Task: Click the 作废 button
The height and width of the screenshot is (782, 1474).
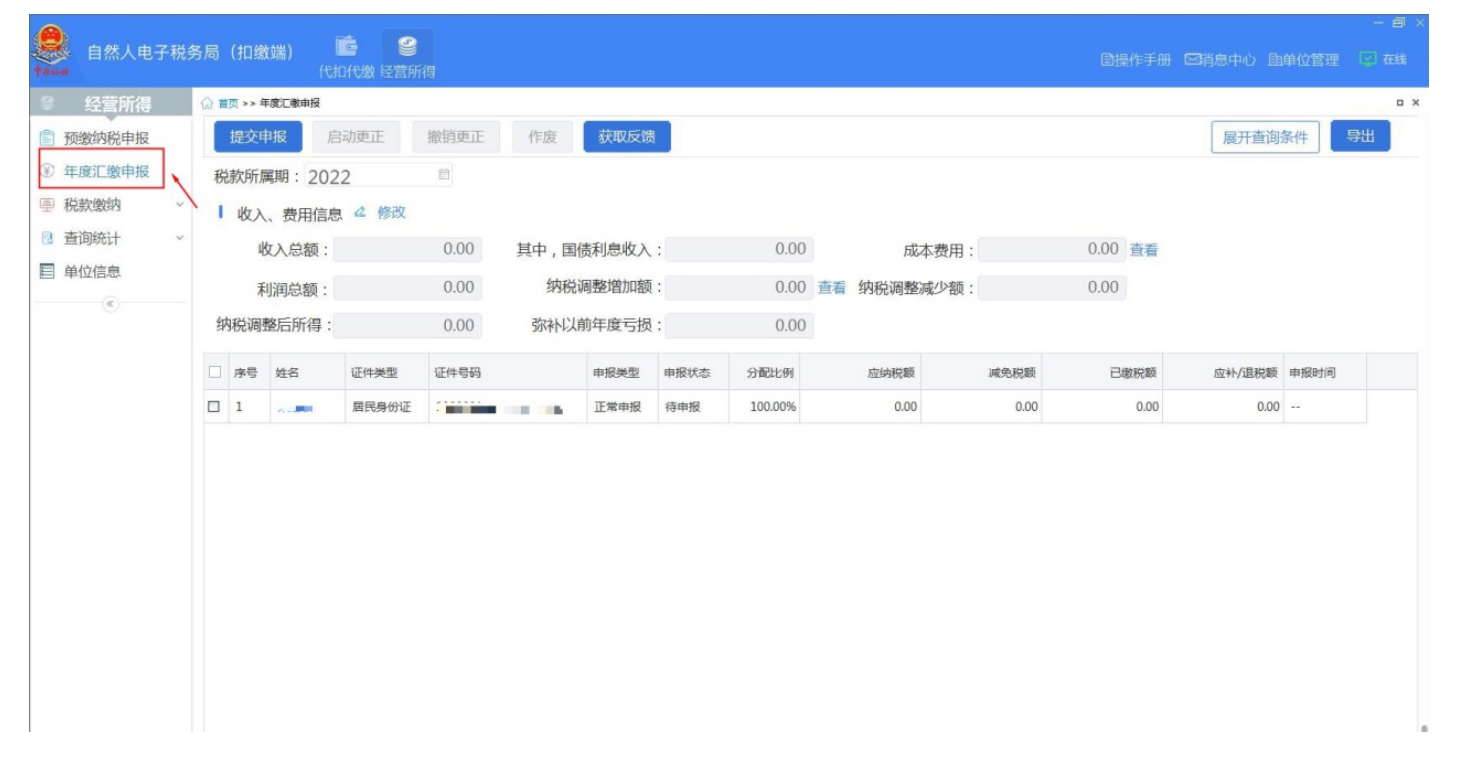Action: 542,137
